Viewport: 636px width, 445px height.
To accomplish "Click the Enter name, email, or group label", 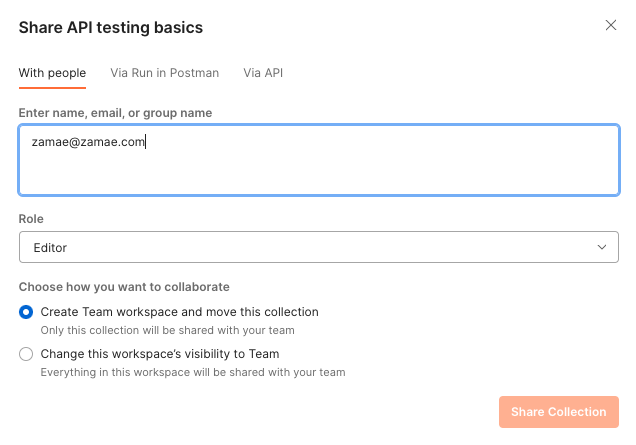I will click(x=115, y=113).
